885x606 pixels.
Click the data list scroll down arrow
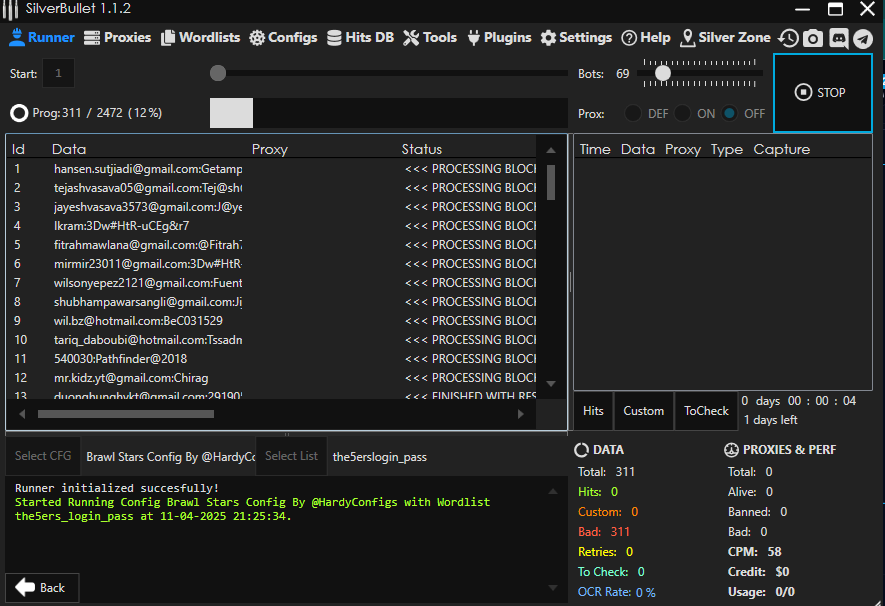tap(551, 383)
